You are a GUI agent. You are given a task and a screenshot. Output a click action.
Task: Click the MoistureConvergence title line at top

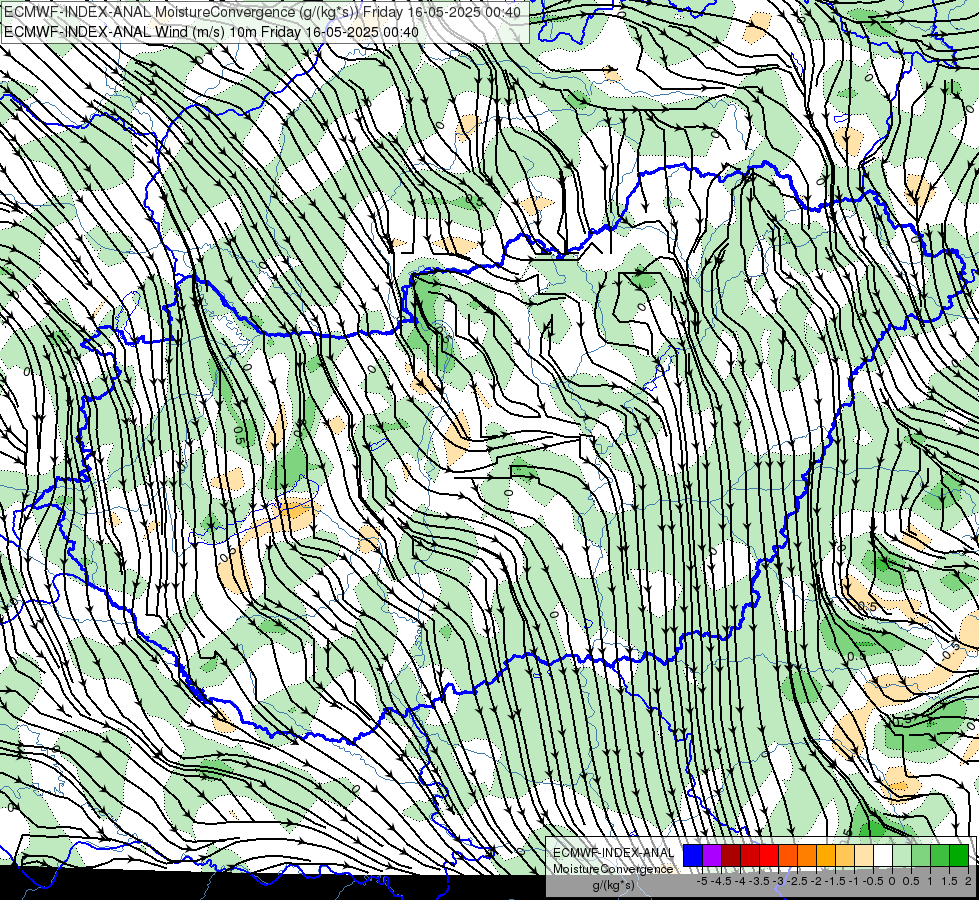(262, 12)
